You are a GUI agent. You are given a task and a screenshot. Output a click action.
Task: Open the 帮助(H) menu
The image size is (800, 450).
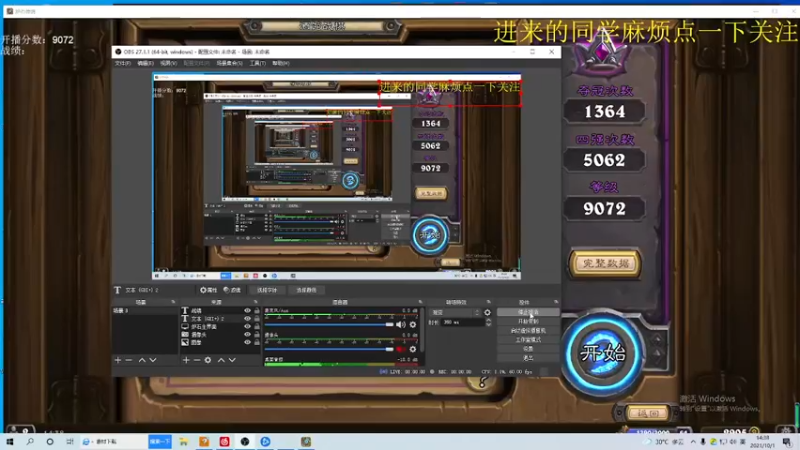281,63
